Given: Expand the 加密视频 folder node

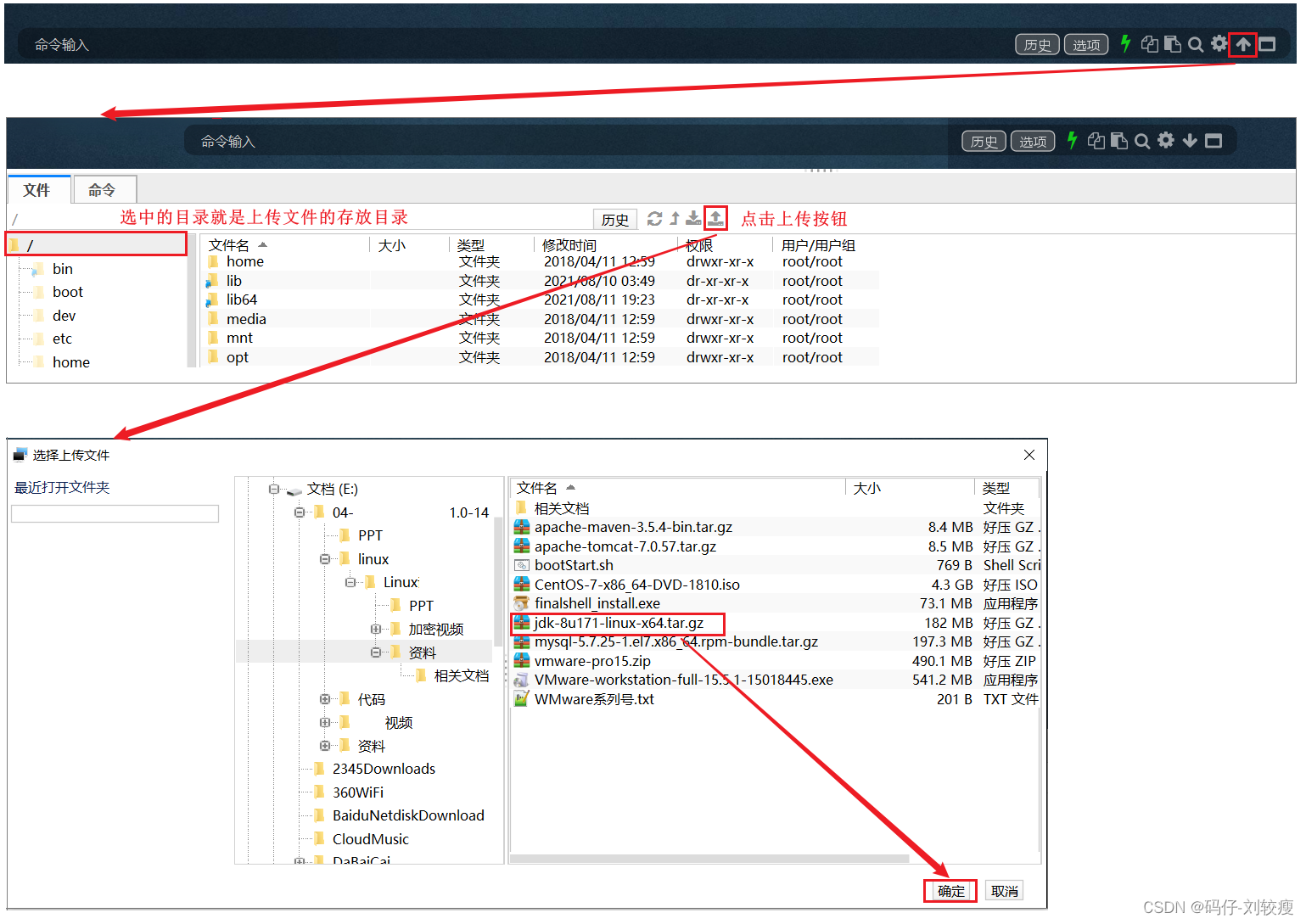Looking at the screenshot, I should tap(375, 629).
